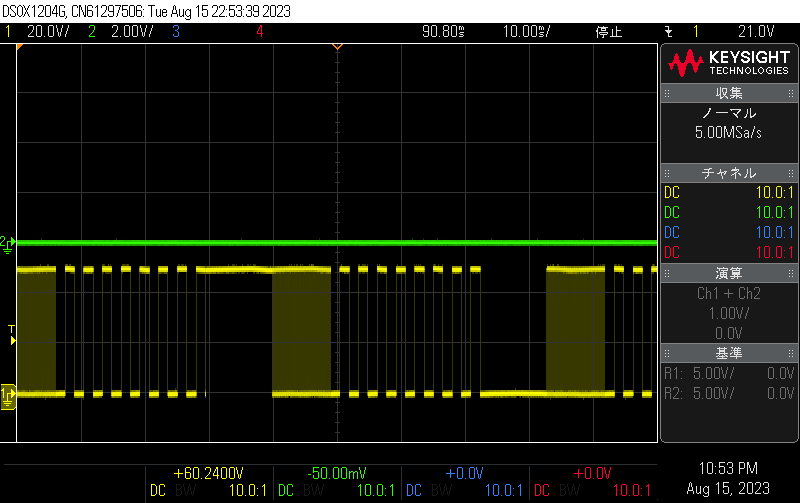Click the orange trigger time reference triangle

point(337,47)
